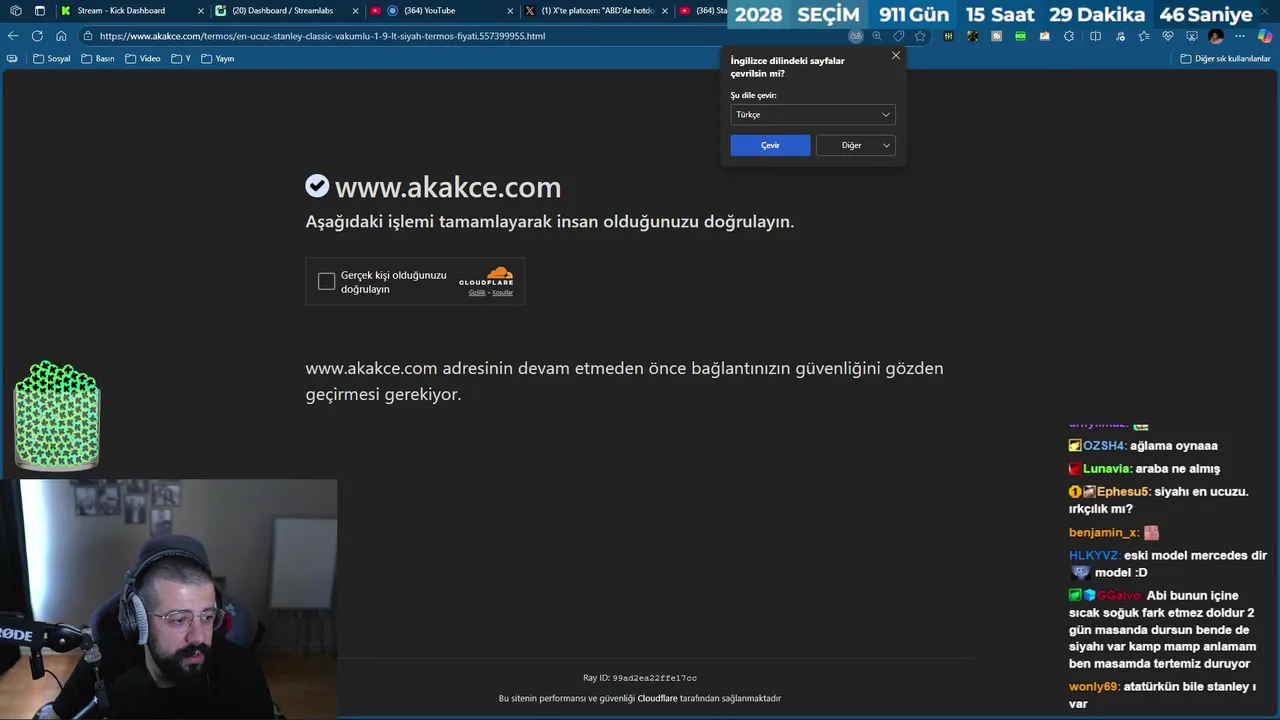Add page to favorites with star icon
This screenshot has height=720, width=1280.
point(920,36)
